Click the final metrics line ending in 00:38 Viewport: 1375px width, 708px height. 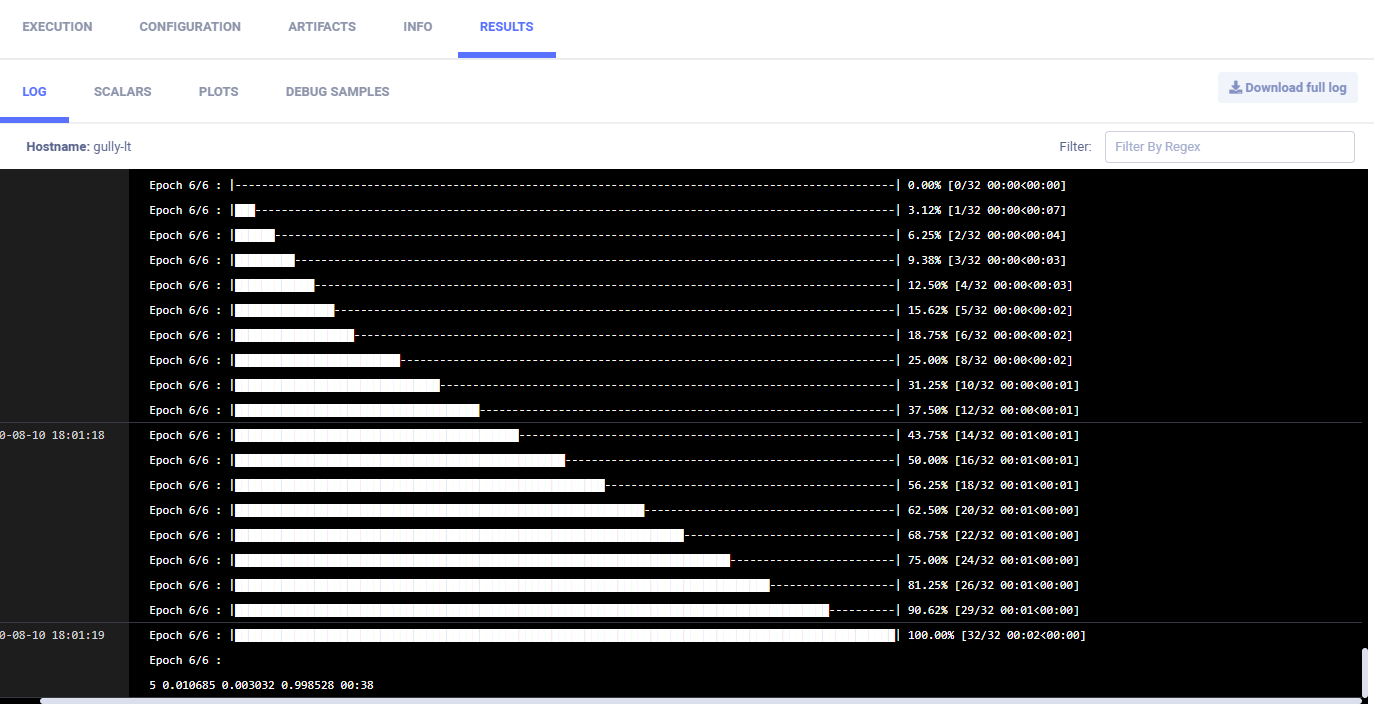[x=261, y=685]
